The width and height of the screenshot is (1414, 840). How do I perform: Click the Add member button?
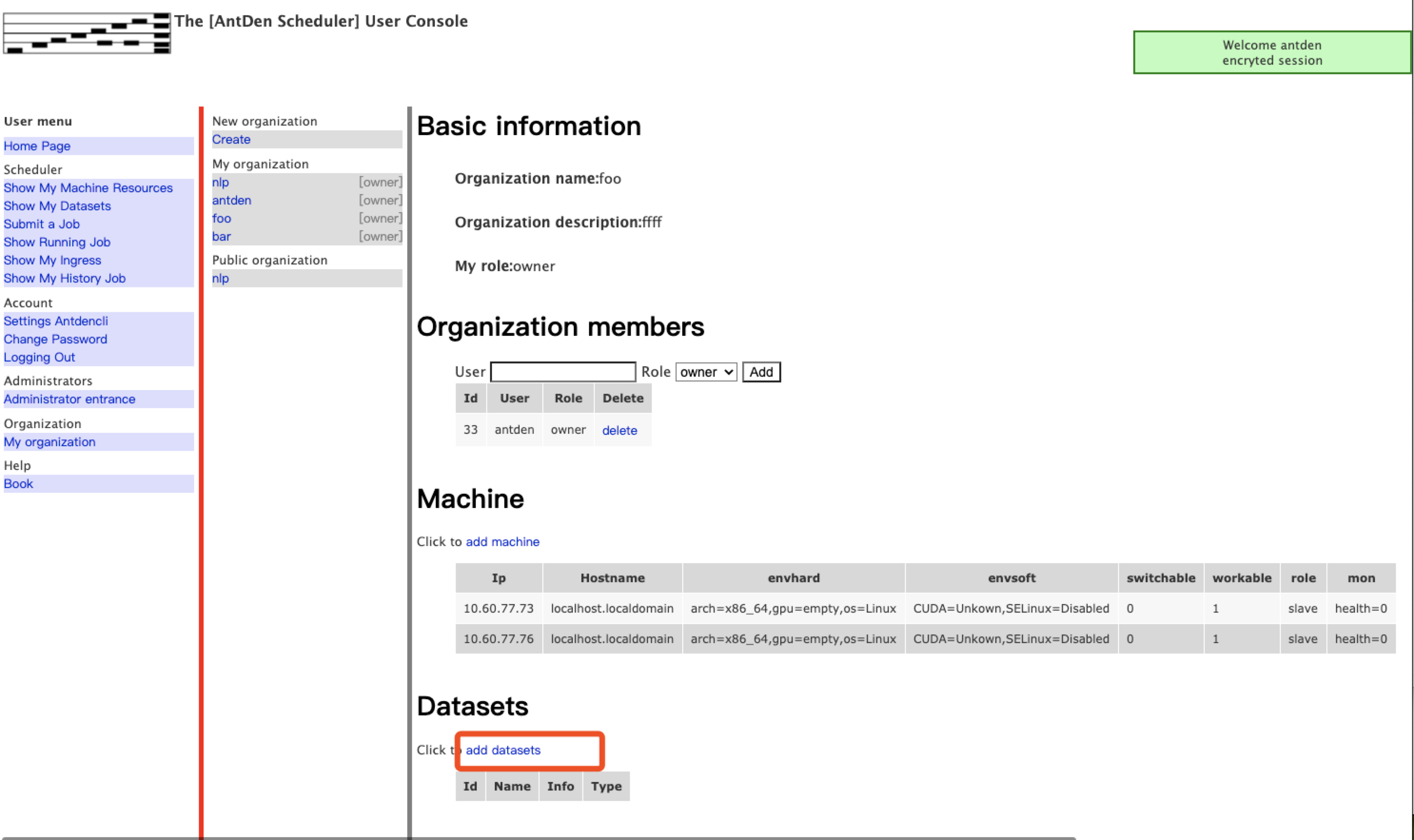761,372
